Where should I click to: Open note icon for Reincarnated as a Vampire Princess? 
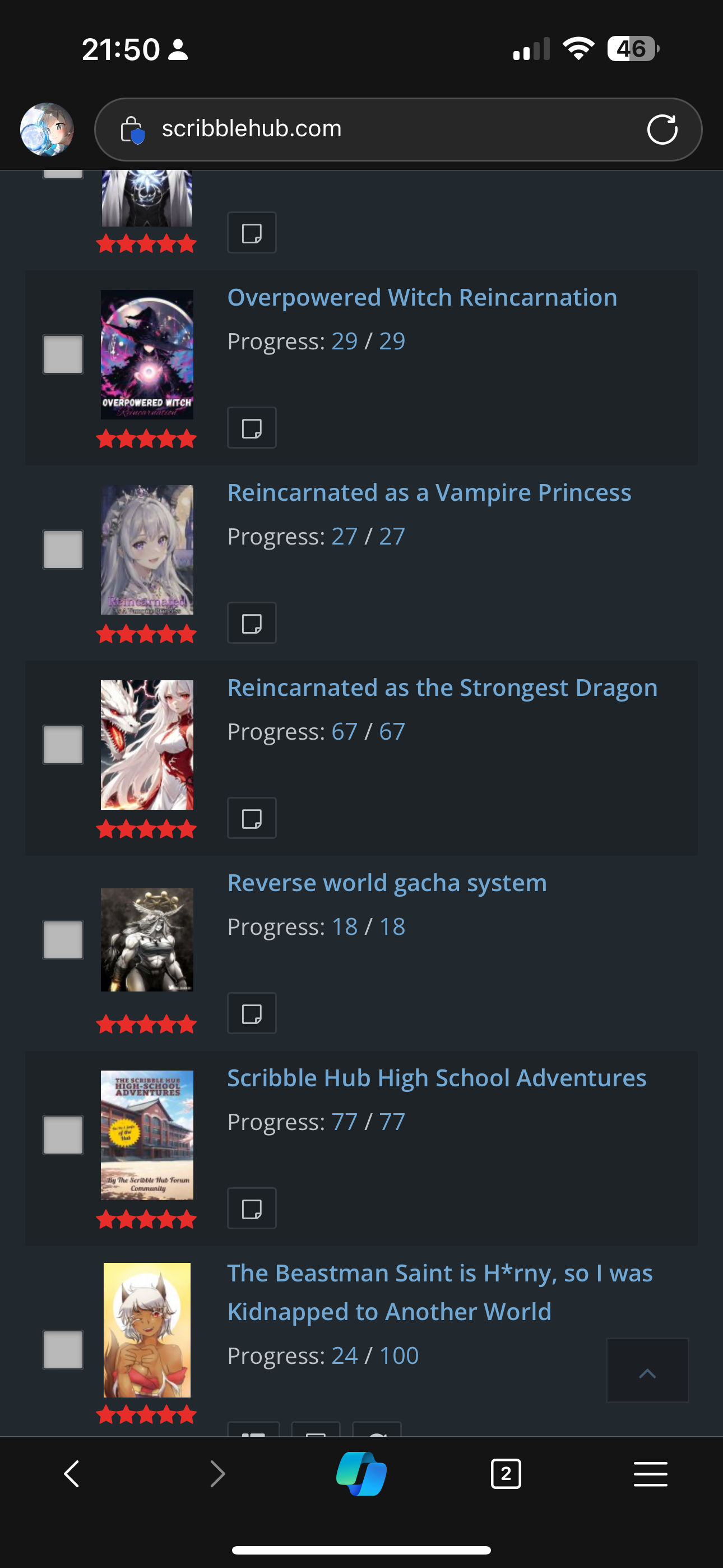point(251,622)
